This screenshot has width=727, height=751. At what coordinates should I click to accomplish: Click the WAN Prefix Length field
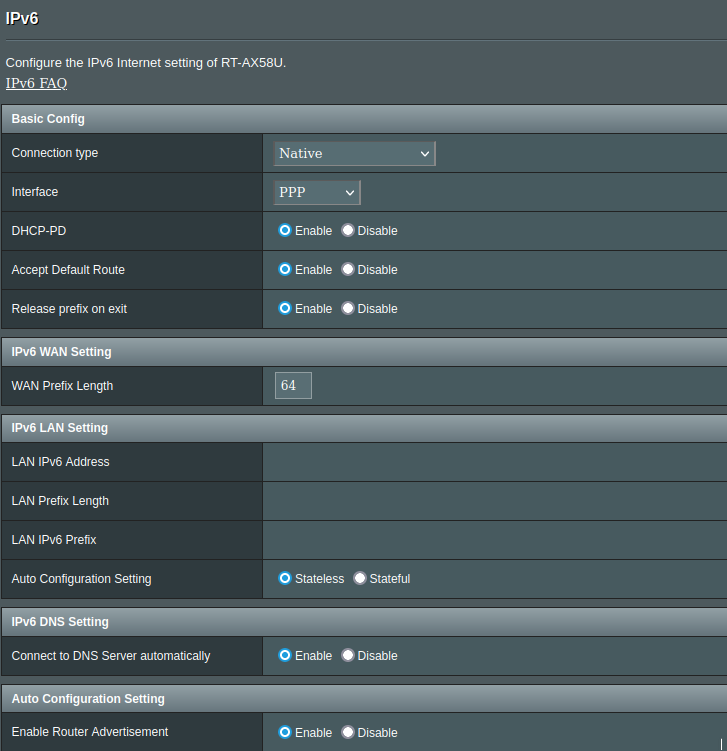[x=293, y=385]
